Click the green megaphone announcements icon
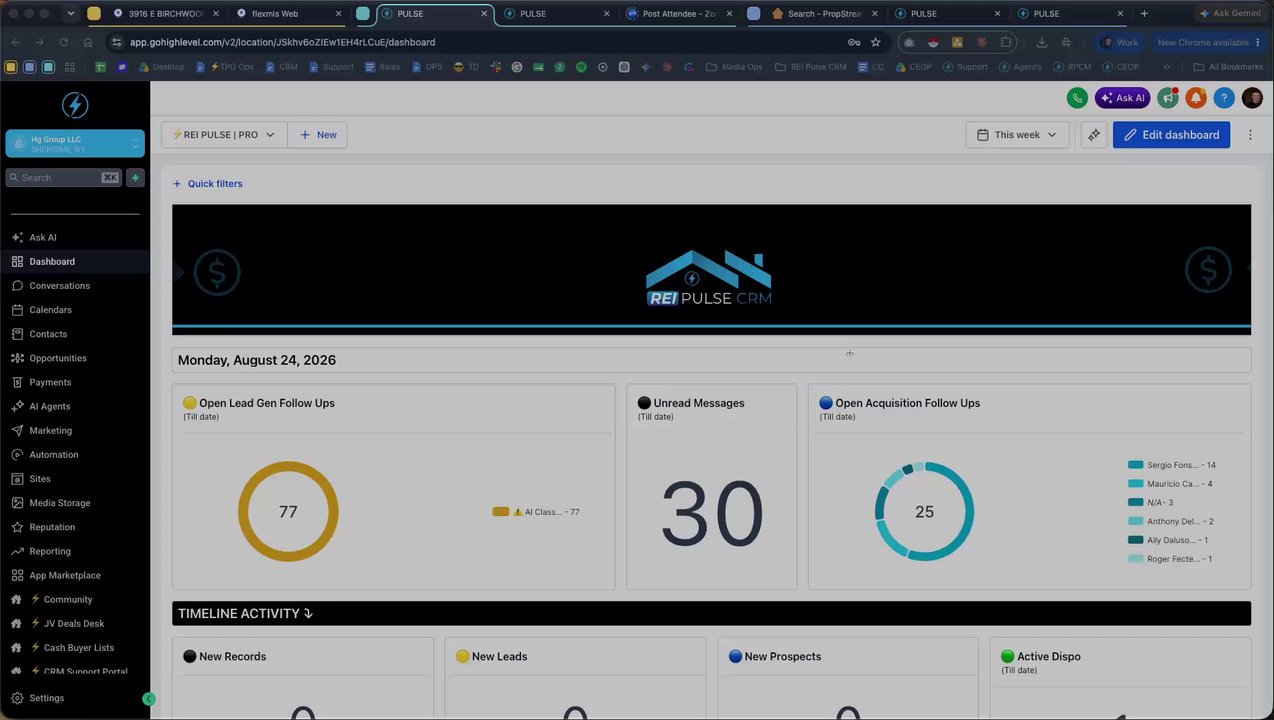The image size is (1274, 720). coord(1167,98)
